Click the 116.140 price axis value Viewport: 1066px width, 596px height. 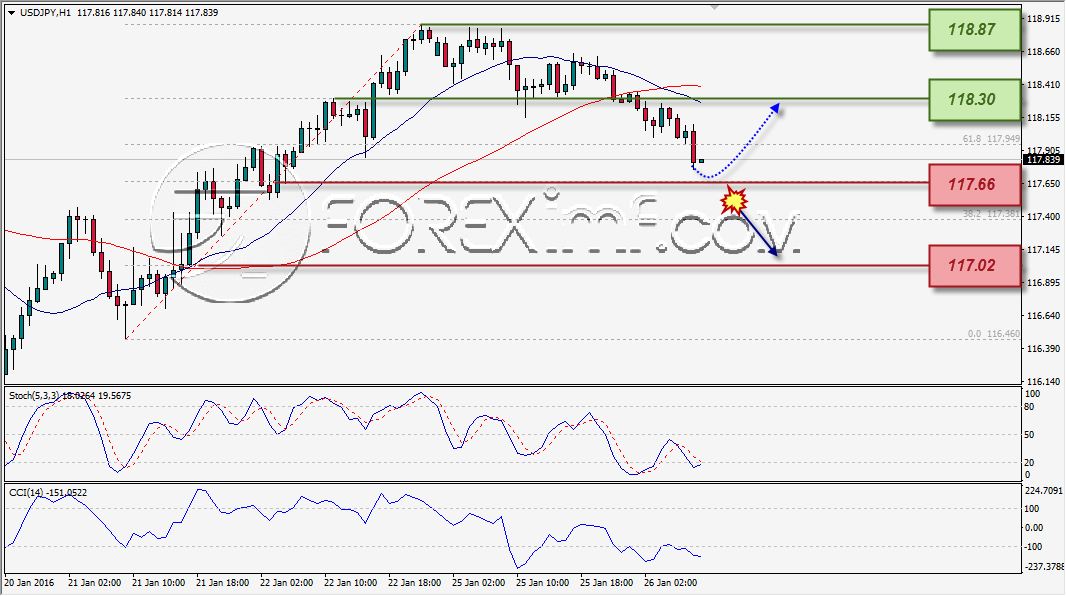(1044, 381)
